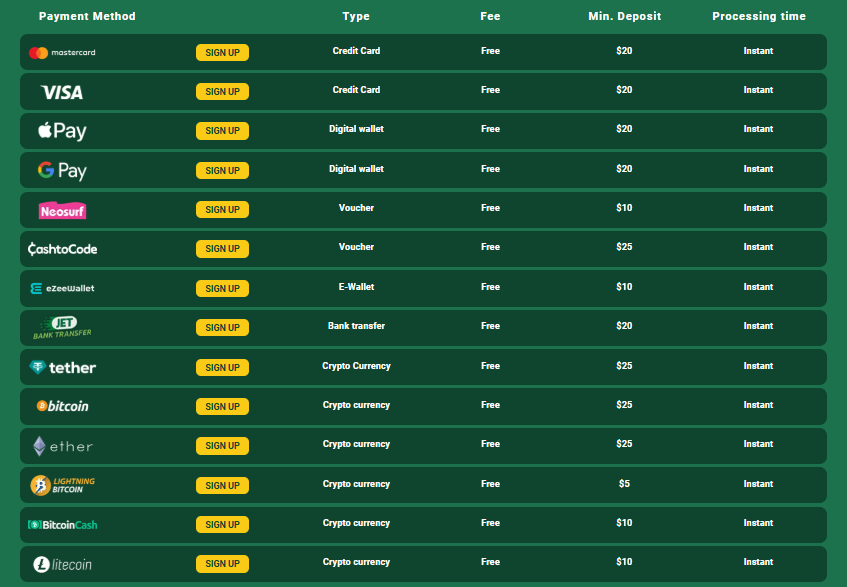Screen dimensions: 847x587
Task: Click 'Free' fee in the ether row
Action: coord(490,444)
